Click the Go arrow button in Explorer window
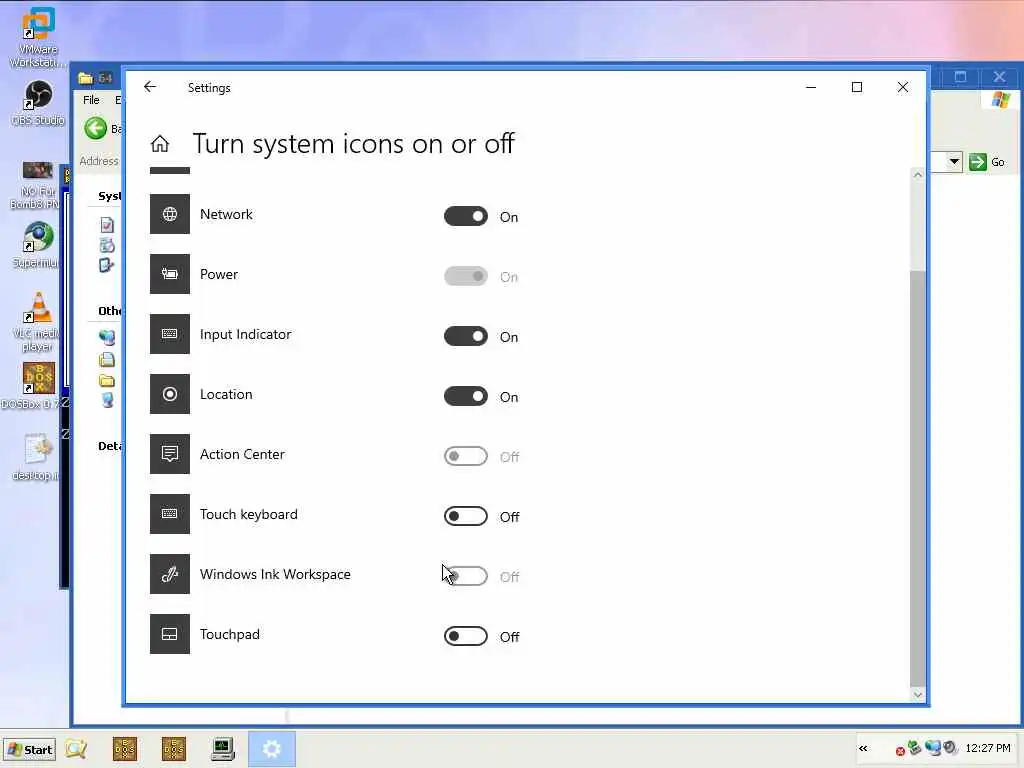1024x768 pixels. (x=978, y=162)
